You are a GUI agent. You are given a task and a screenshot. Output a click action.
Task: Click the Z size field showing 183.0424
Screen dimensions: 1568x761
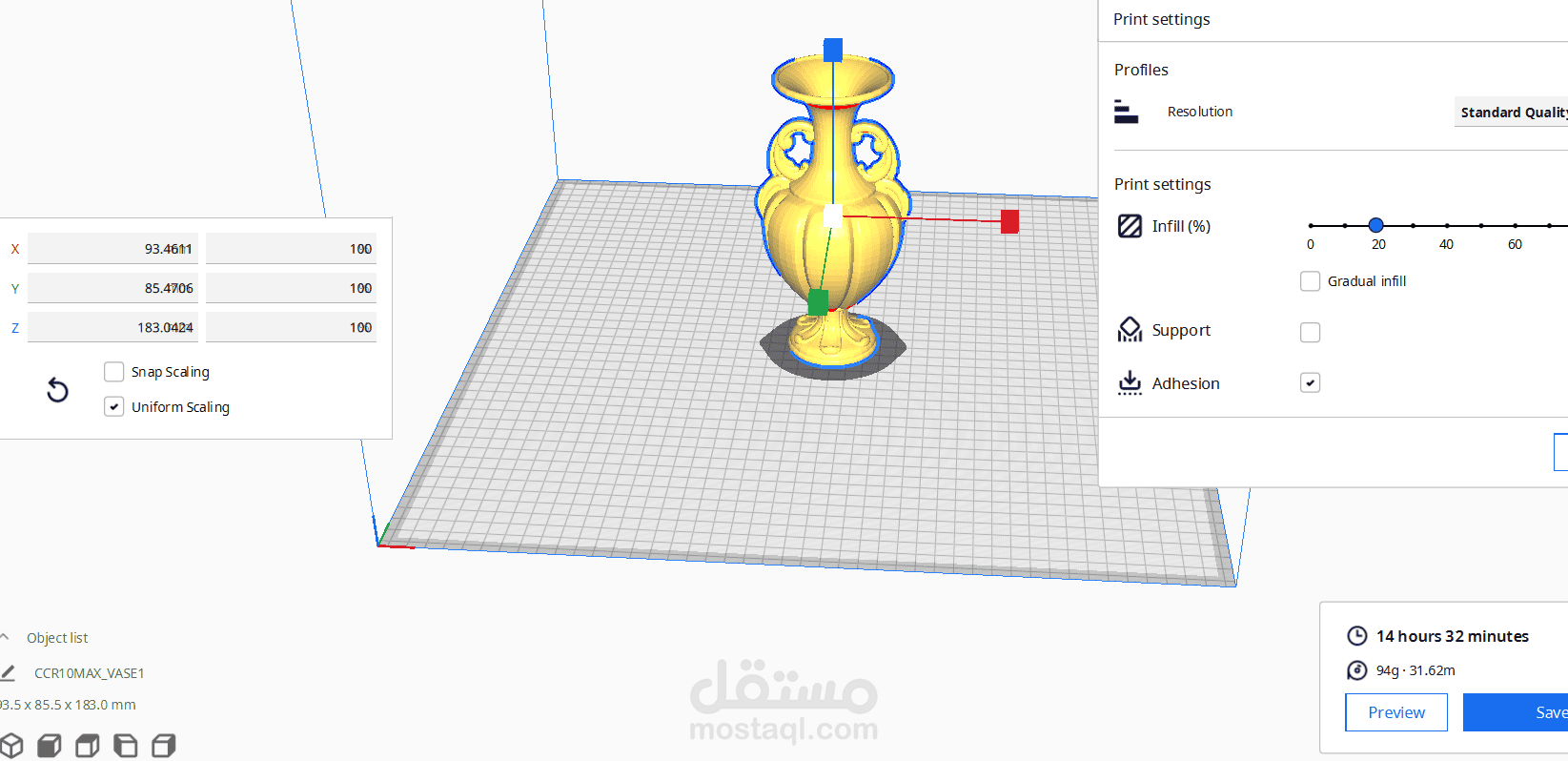coord(112,327)
